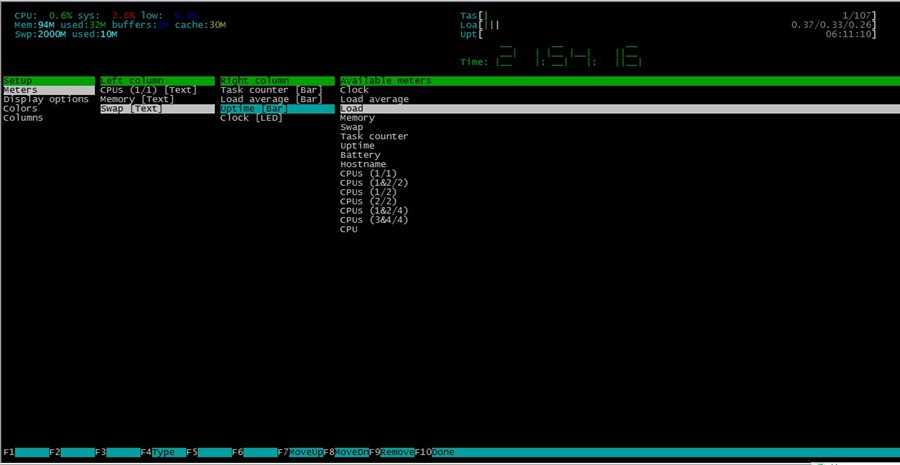Click the CPU text meter line
Screen dimensions: 900x465
(x=107, y=16)
